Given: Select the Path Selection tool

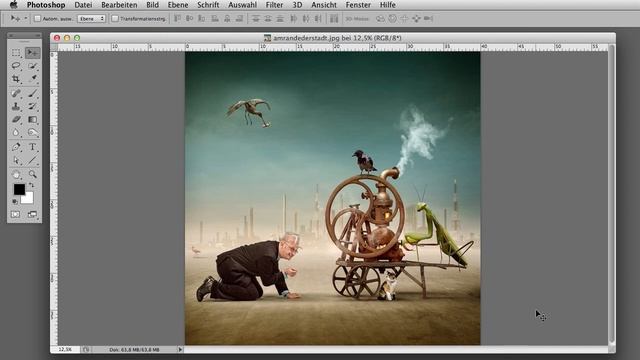Looking at the screenshot, I should coord(16,160).
